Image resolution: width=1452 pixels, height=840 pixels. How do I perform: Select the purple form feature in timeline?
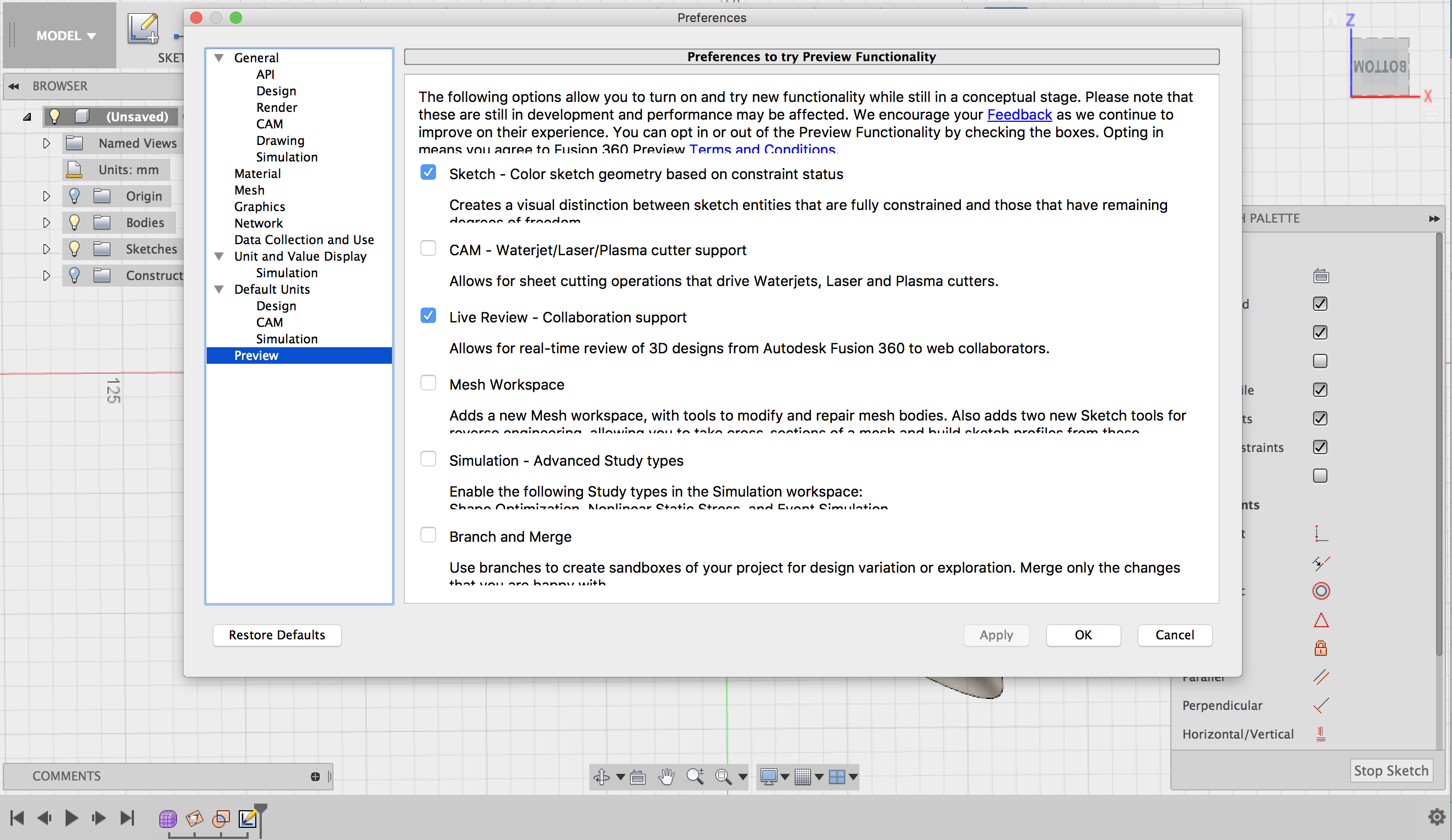pyautogui.click(x=168, y=818)
